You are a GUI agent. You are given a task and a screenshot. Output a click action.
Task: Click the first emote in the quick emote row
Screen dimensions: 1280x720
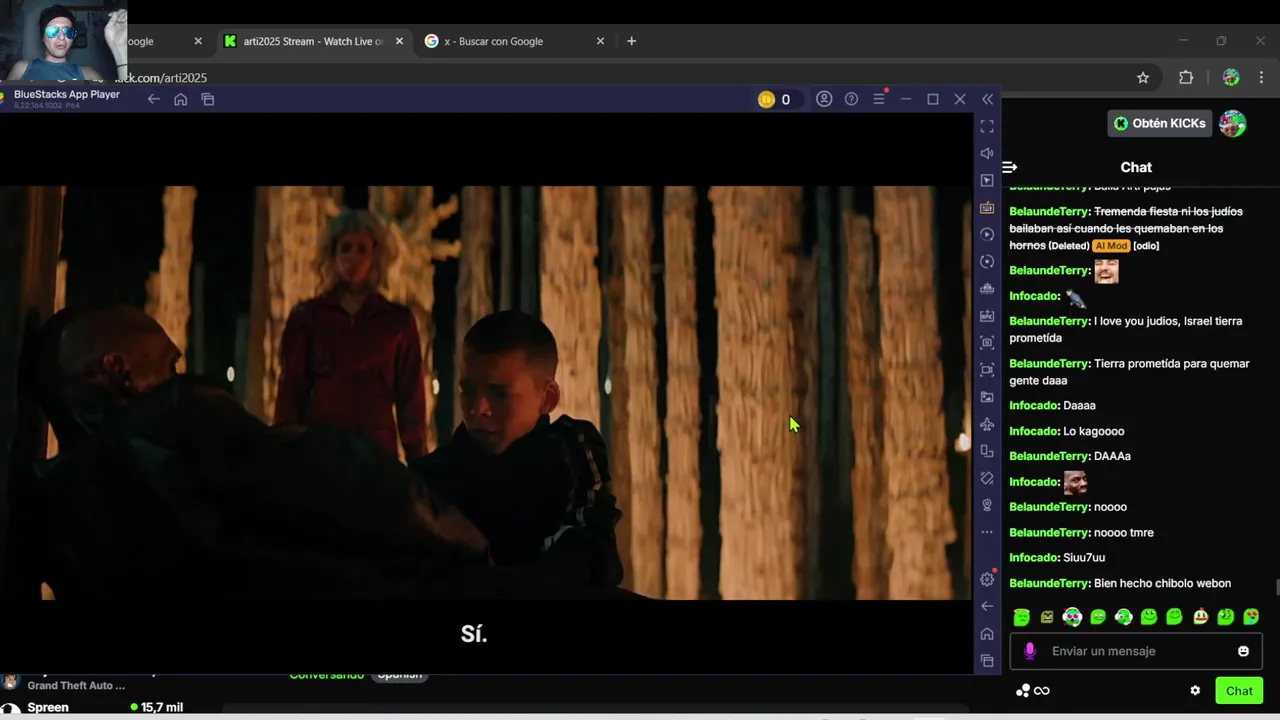[x=1021, y=617]
